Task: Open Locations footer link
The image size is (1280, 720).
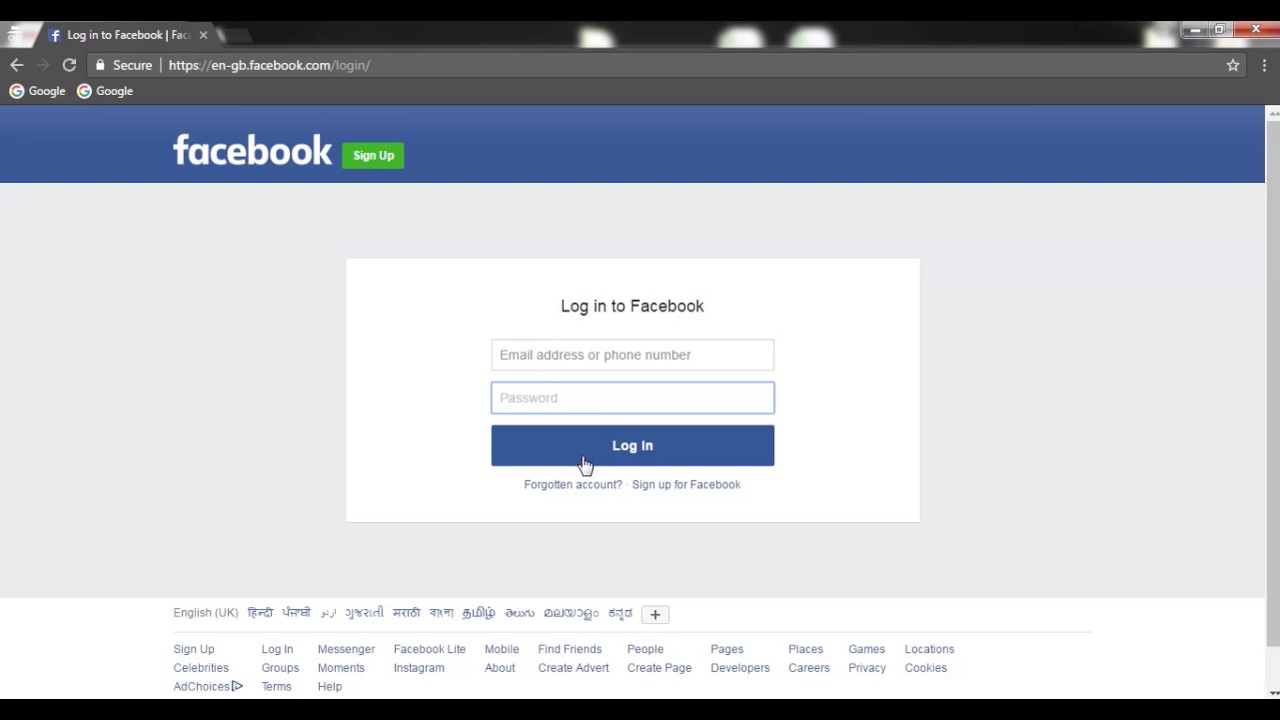Action: click(930, 649)
